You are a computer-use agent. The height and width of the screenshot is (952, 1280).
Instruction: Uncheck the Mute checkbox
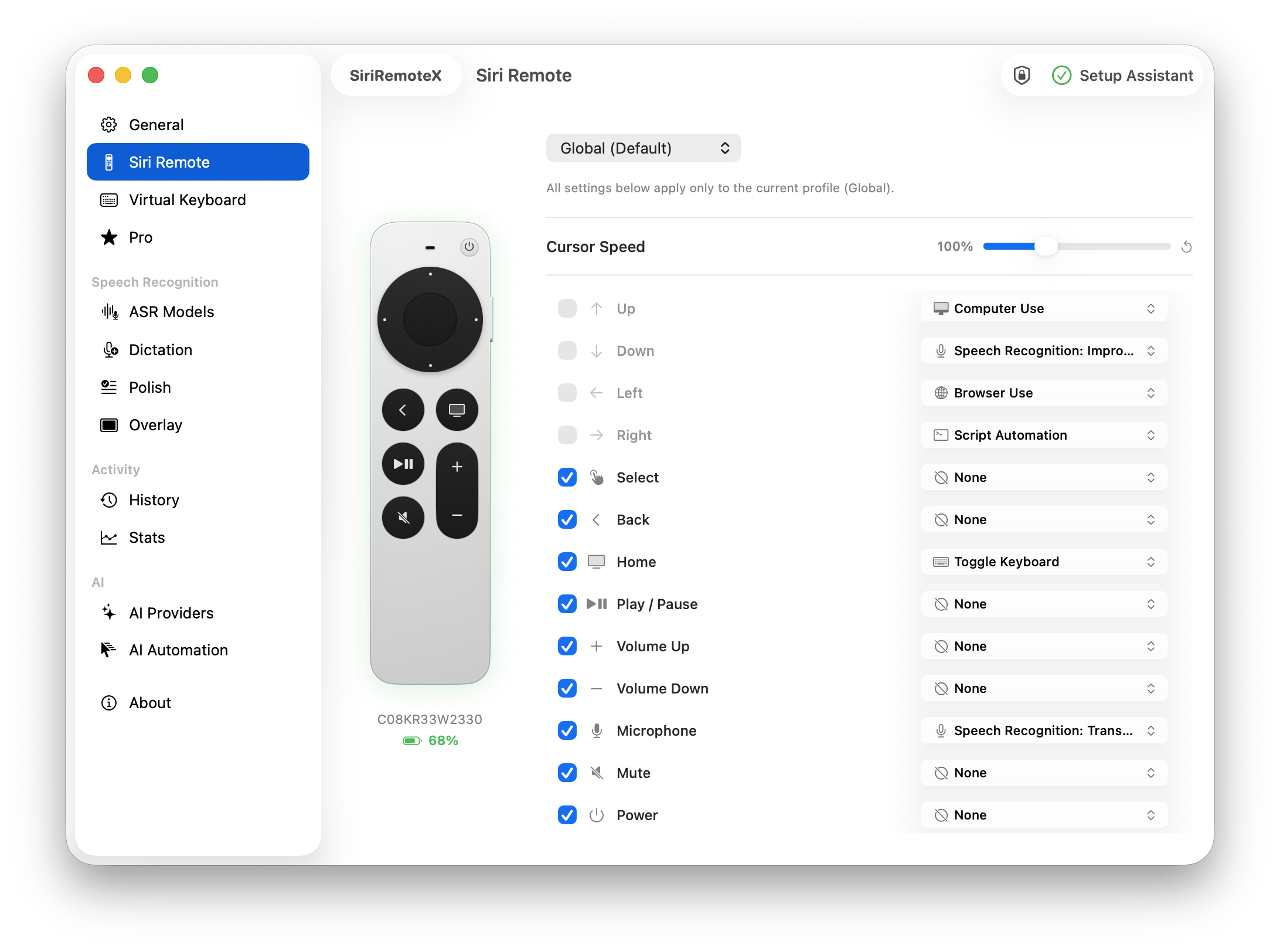567,773
